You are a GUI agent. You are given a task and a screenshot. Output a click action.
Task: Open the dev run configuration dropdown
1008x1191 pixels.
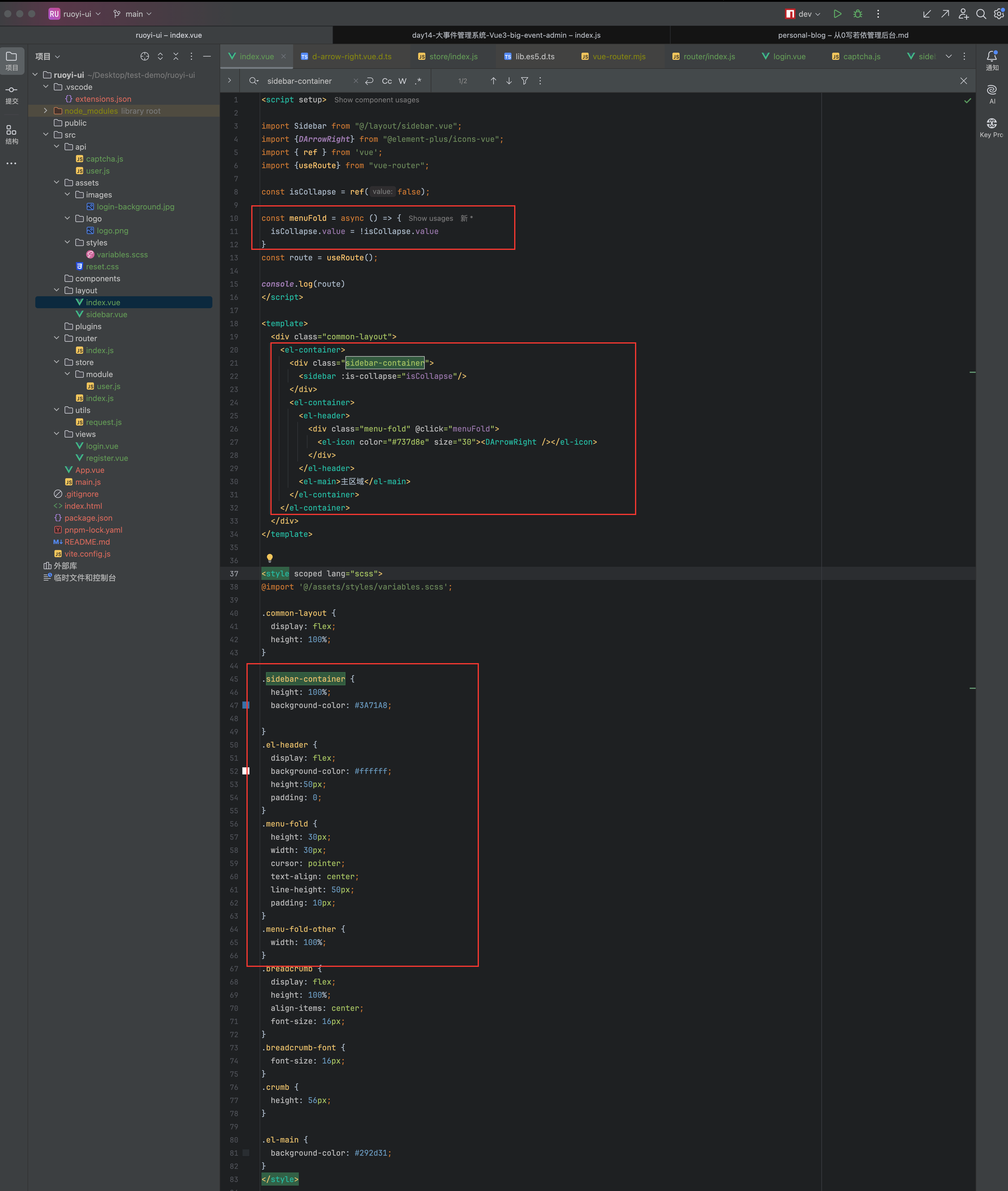803,14
